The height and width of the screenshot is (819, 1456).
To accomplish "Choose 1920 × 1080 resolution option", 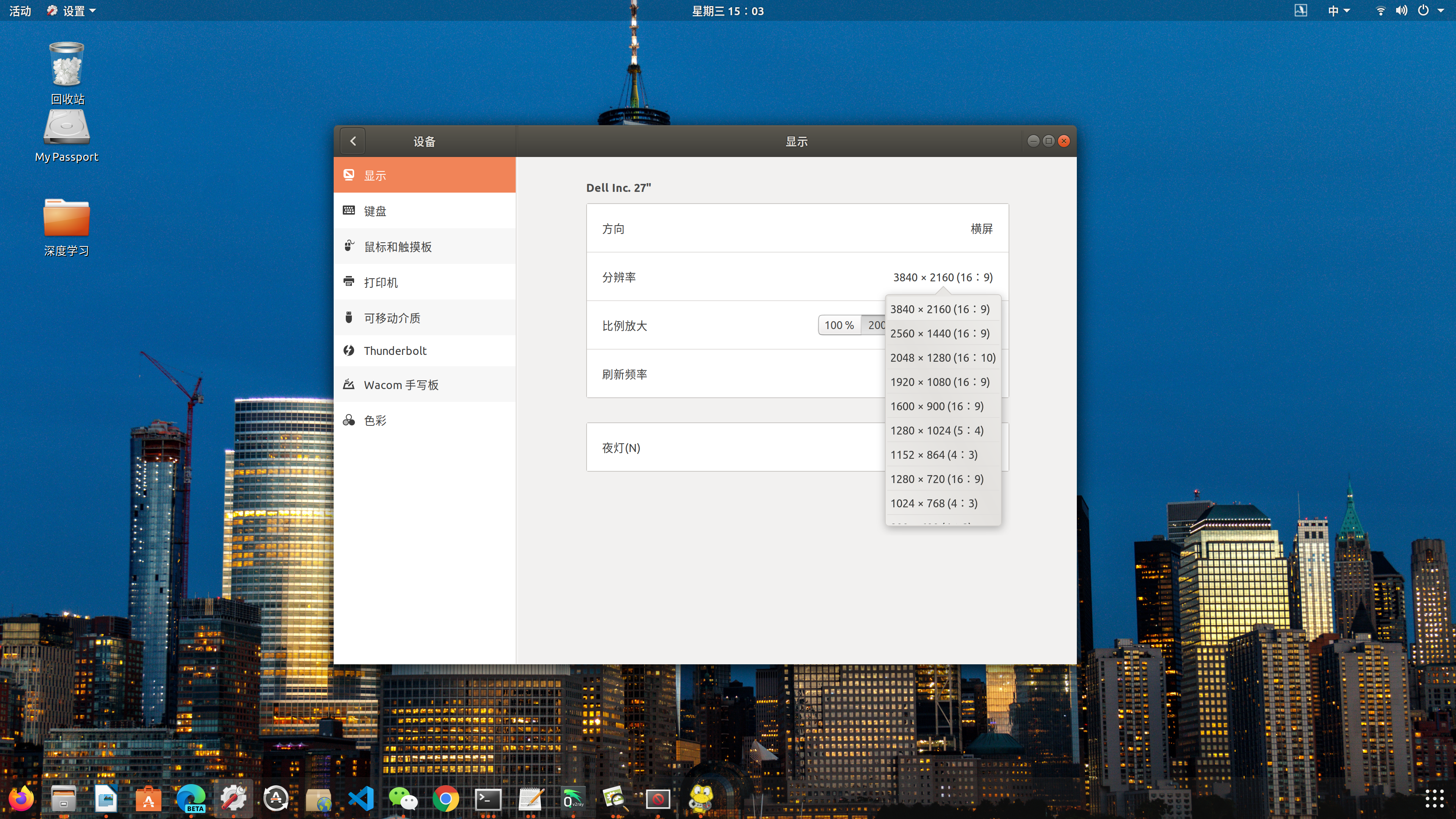I will (940, 382).
